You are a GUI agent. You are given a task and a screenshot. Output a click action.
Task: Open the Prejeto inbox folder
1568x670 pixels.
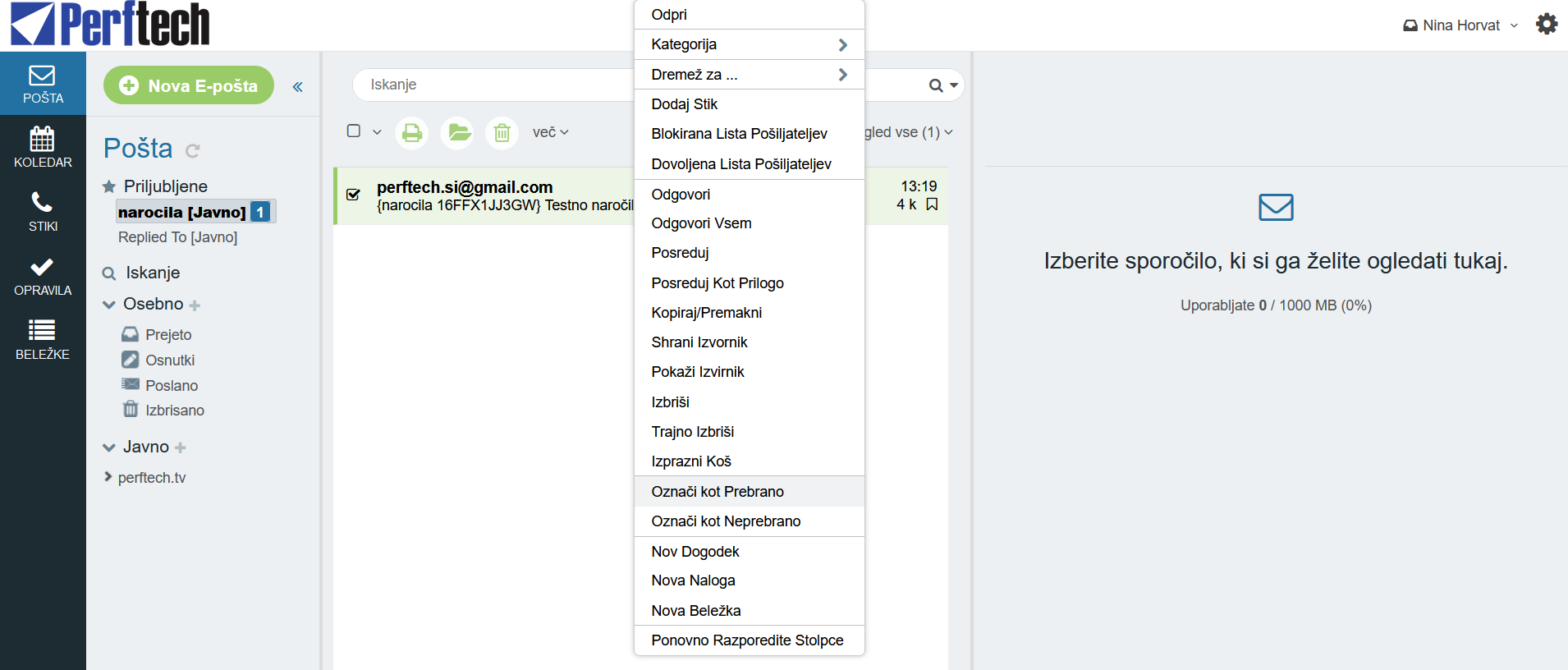tap(168, 335)
